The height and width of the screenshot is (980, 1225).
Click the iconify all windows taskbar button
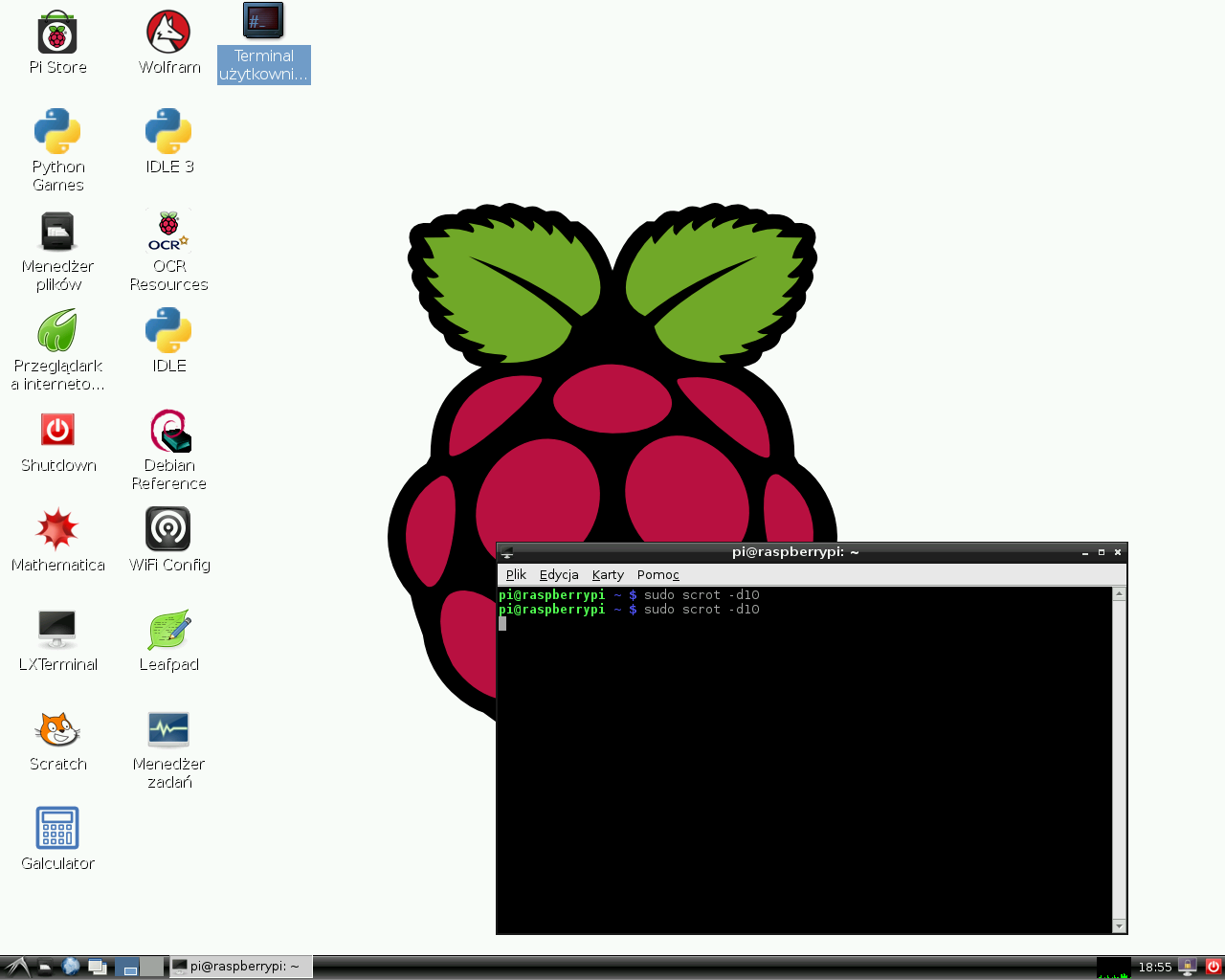97,967
